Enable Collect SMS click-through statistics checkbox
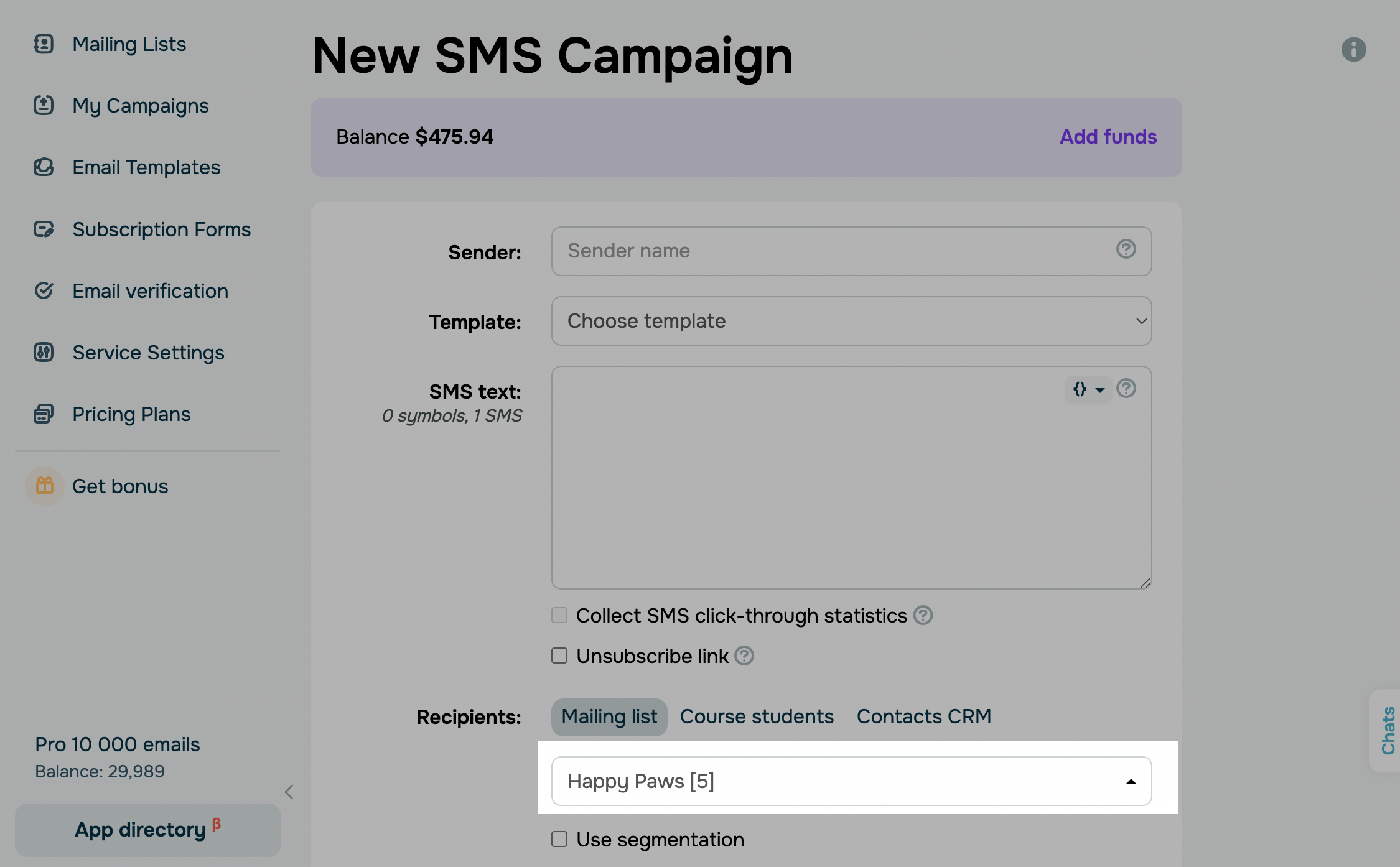 (x=559, y=615)
